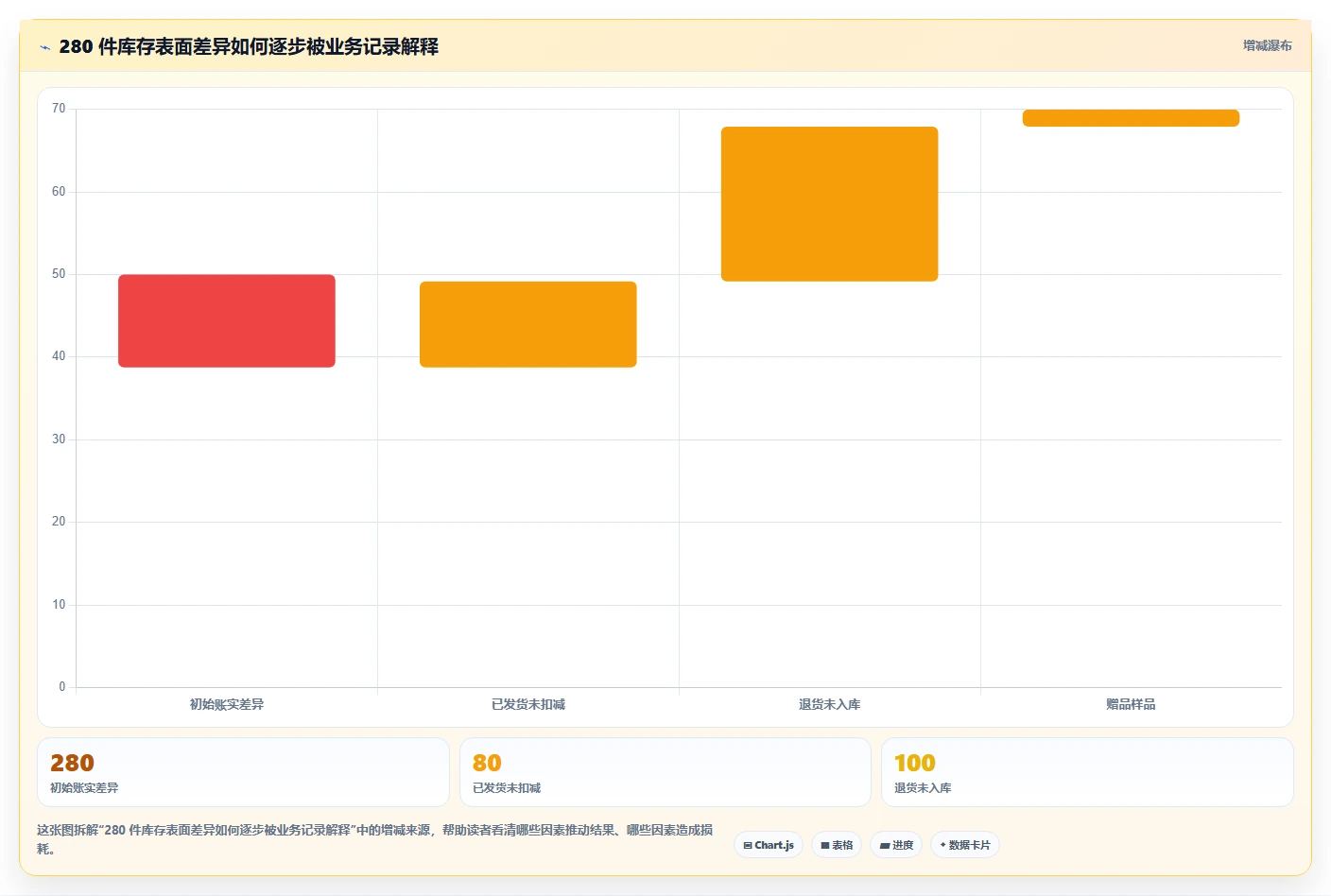The image size is (1331, 896).
Task: Click the 表格 tag
Action: click(837, 845)
